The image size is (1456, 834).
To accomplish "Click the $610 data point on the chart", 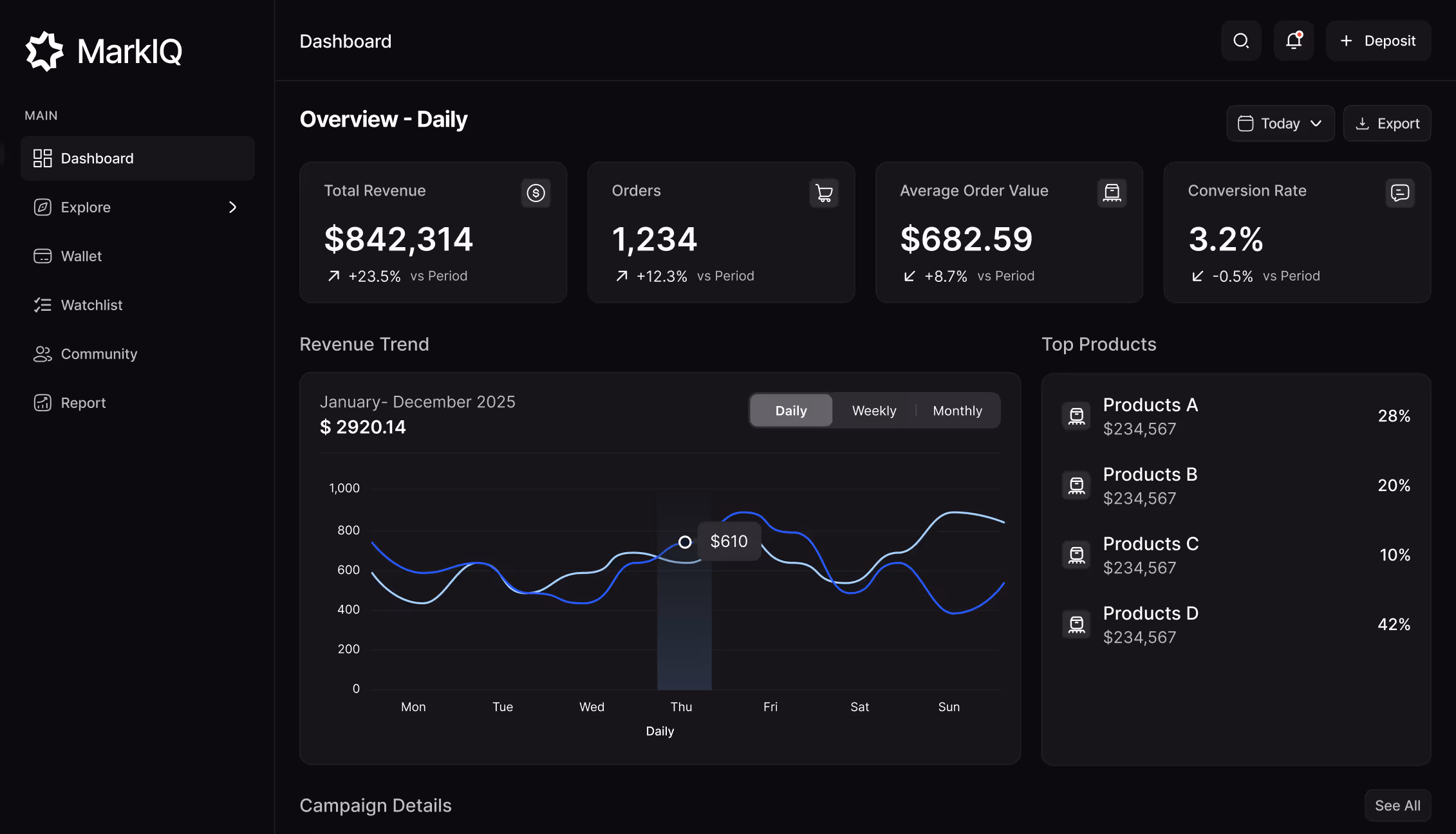I will 684,541.
